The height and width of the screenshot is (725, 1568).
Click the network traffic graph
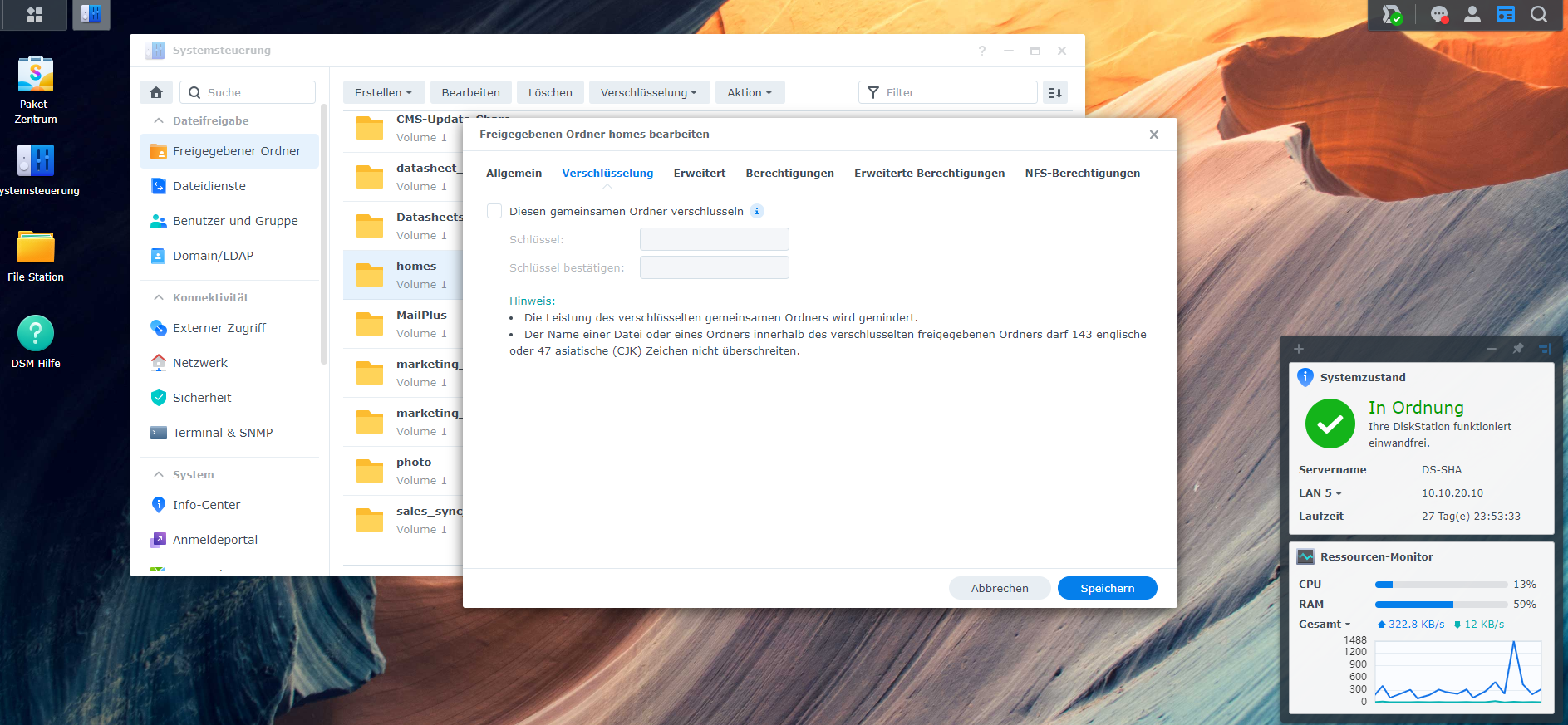pos(1458,672)
